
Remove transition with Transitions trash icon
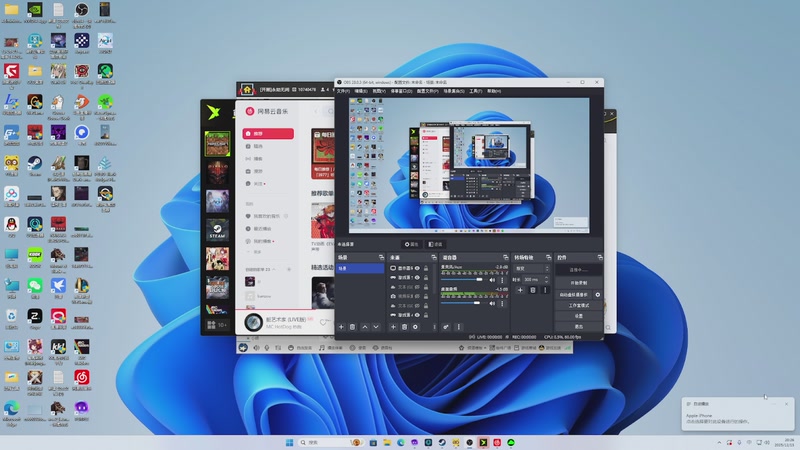[533, 290]
